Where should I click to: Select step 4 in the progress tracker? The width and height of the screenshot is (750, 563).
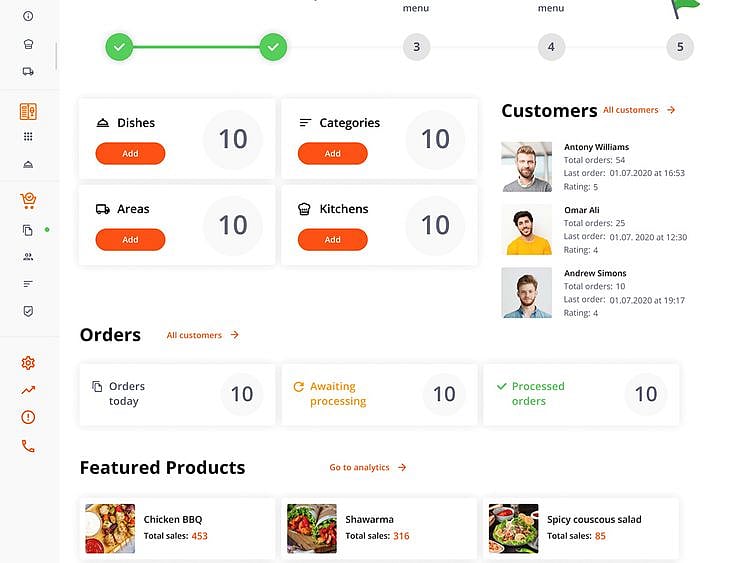click(550, 47)
